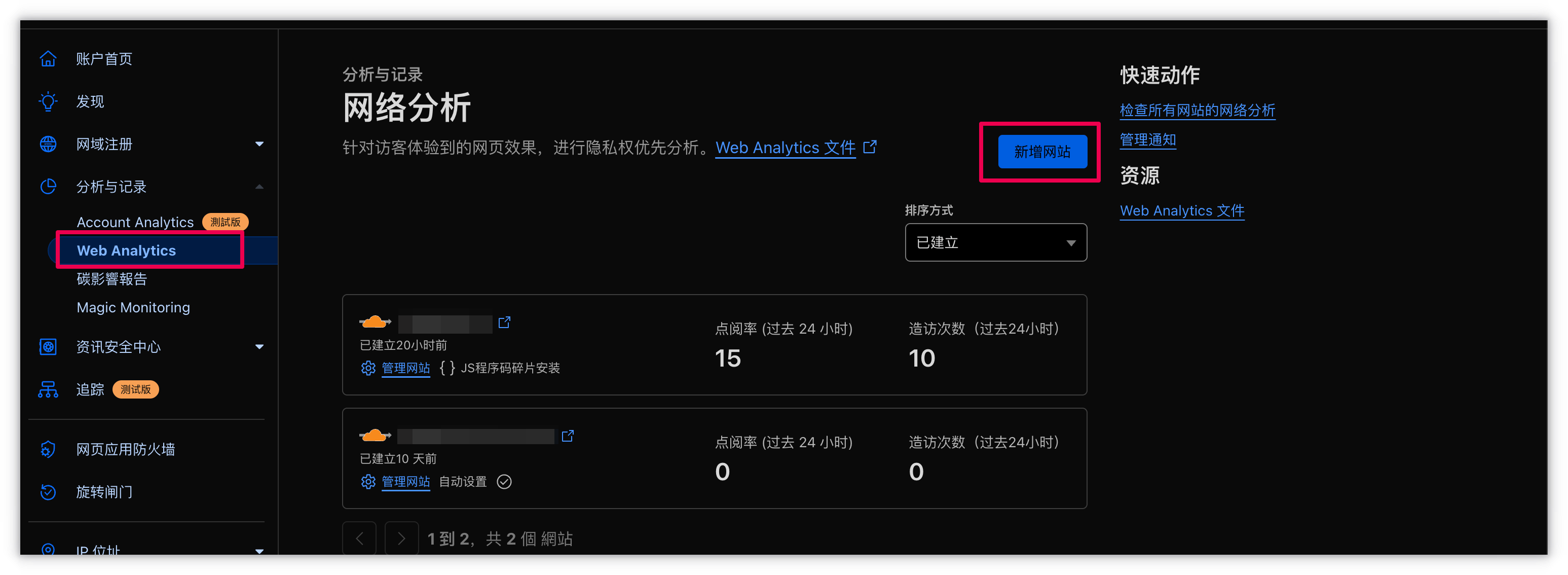Click redacted name of second site
This screenshot has width=1568, height=575.
pos(476,436)
